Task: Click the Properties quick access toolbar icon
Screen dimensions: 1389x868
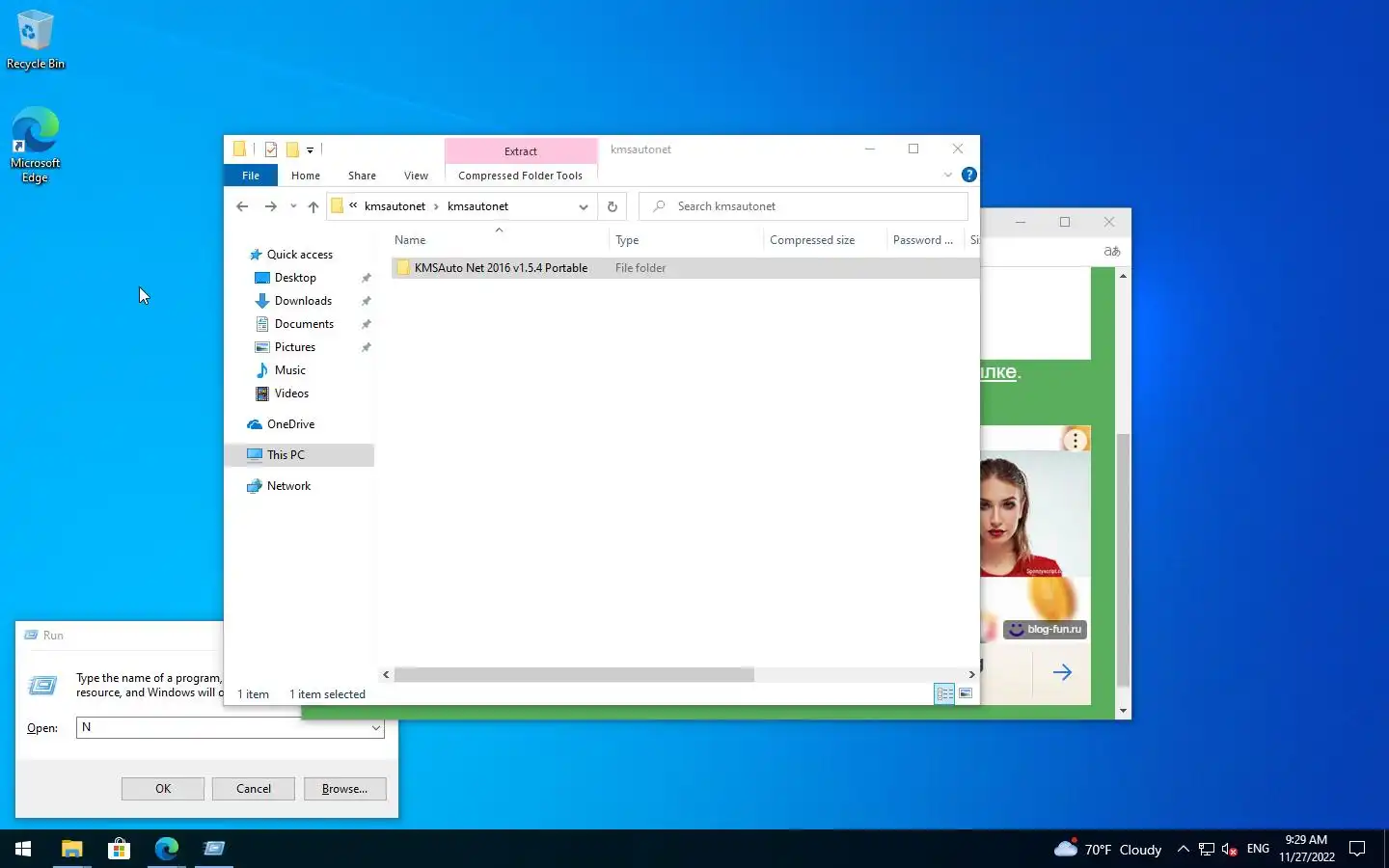Action: (x=271, y=149)
